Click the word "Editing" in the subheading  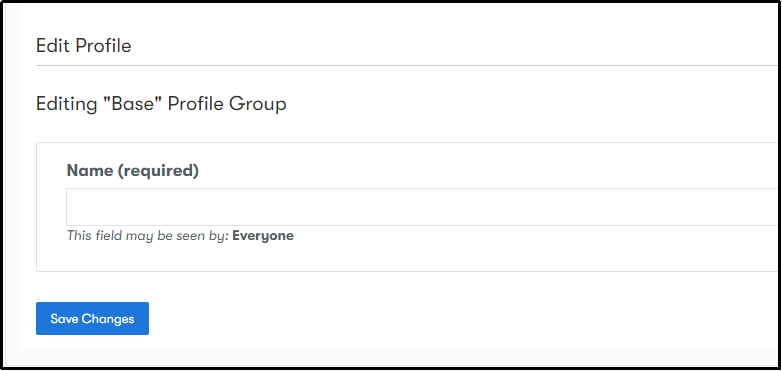click(x=67, y=104)
